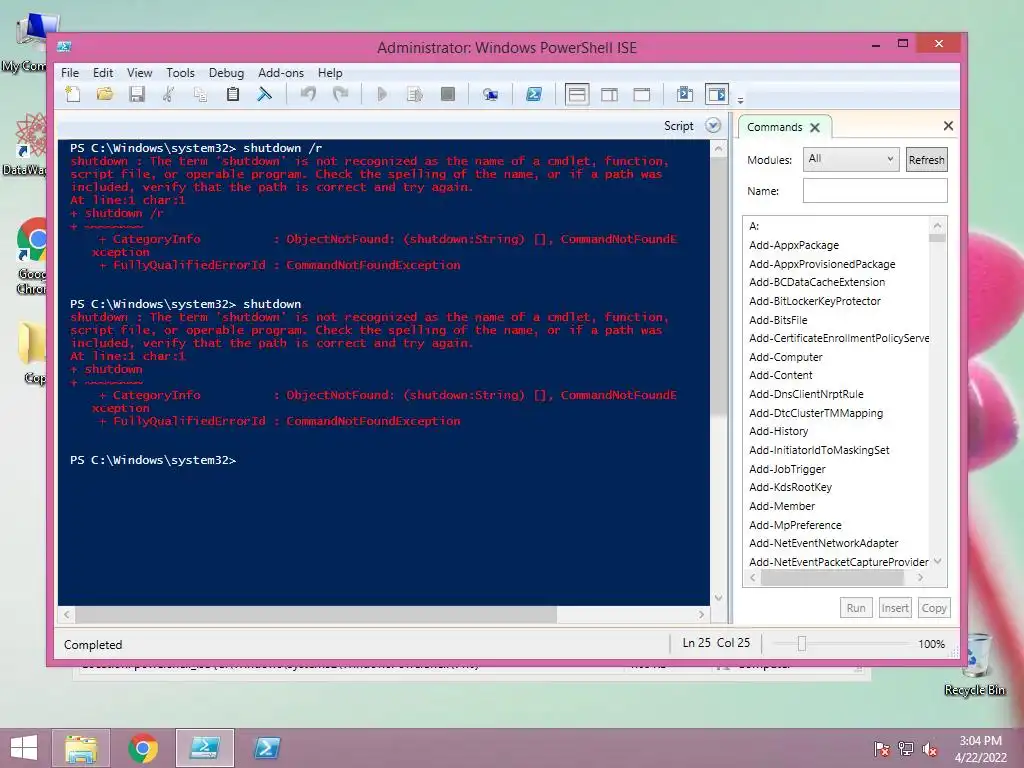This screenshot has height=768, width=1024.
Task: Close the Commands add-on panel
Action: click(x=948, y=125)
